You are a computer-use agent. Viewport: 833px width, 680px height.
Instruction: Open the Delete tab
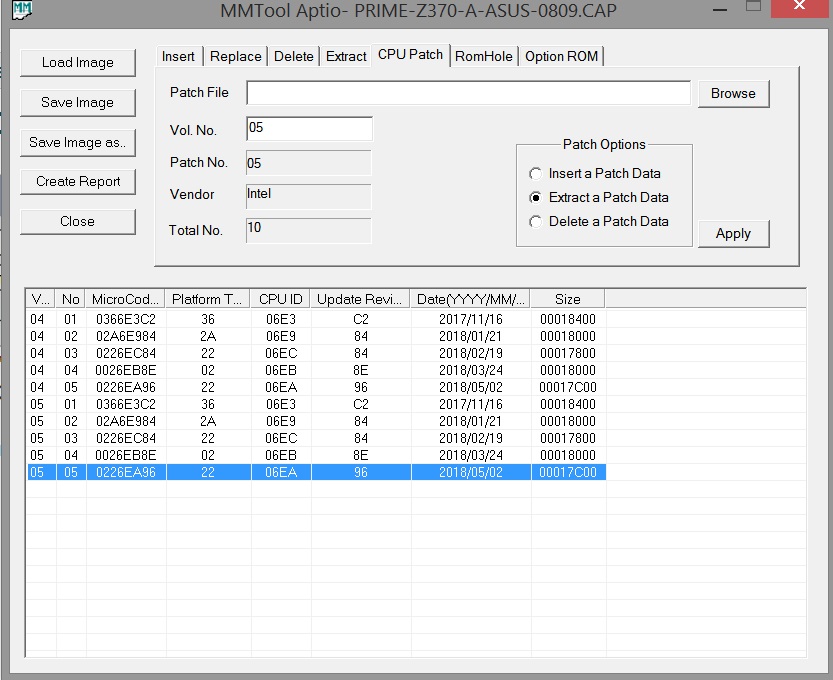(x=293, y=56)
